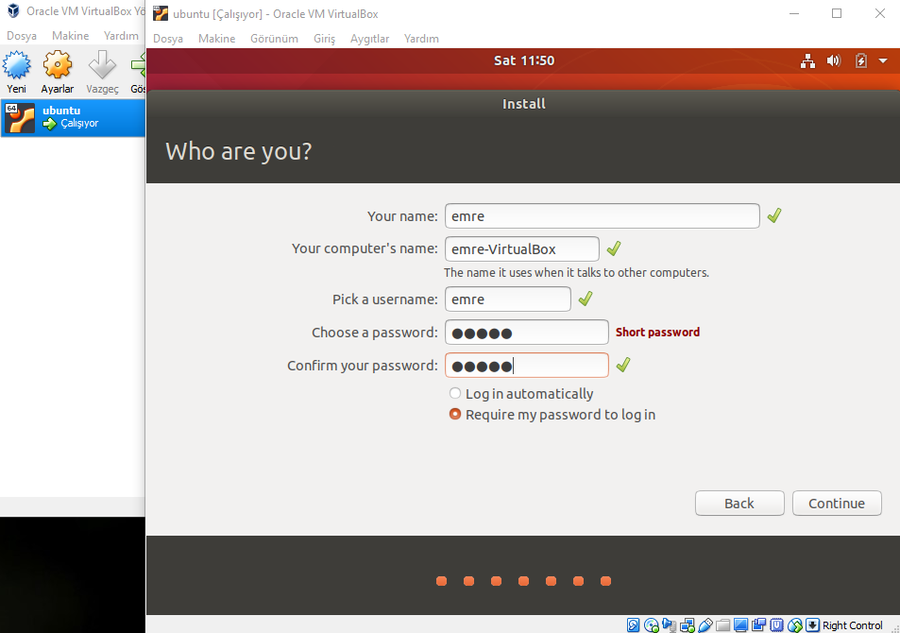
Task: Select Require my password to log in
Action: pyautogui.click(x=455, y=415)
